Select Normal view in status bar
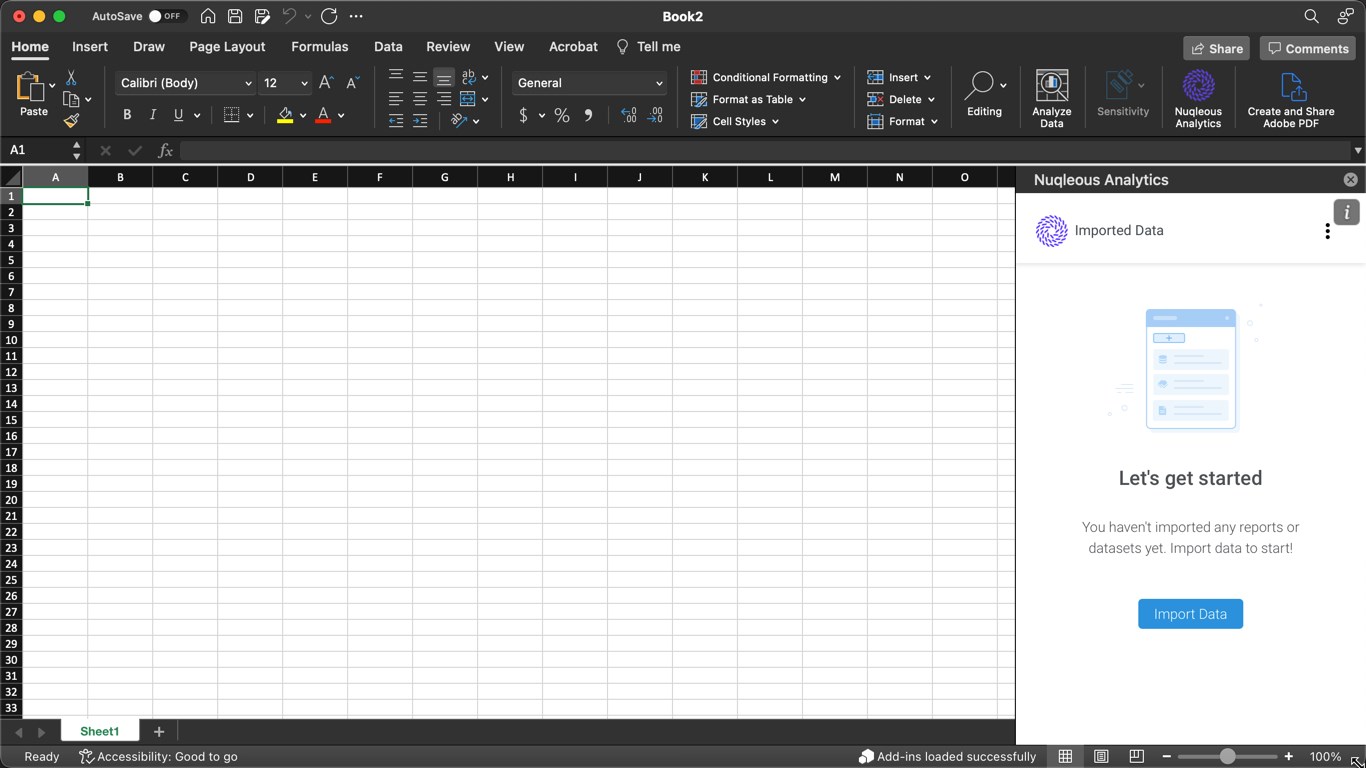Screen dimensions: 1366x768 pyautogui.click(x=1066, y=757)
